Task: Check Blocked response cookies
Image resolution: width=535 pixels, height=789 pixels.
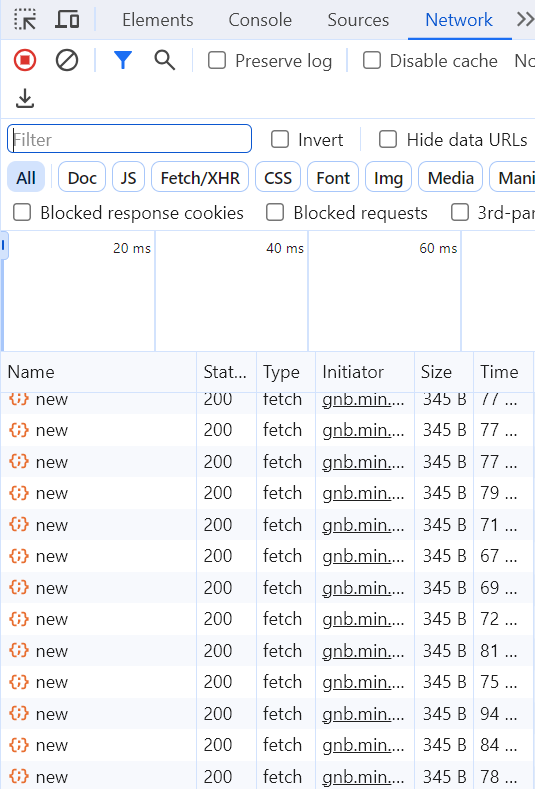Action: (x=22, y=212)
